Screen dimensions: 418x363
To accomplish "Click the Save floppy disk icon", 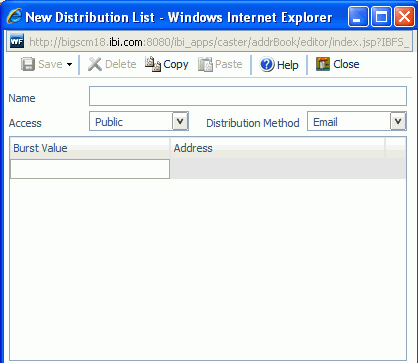I will pyautogui.click(x=28, y=64).
